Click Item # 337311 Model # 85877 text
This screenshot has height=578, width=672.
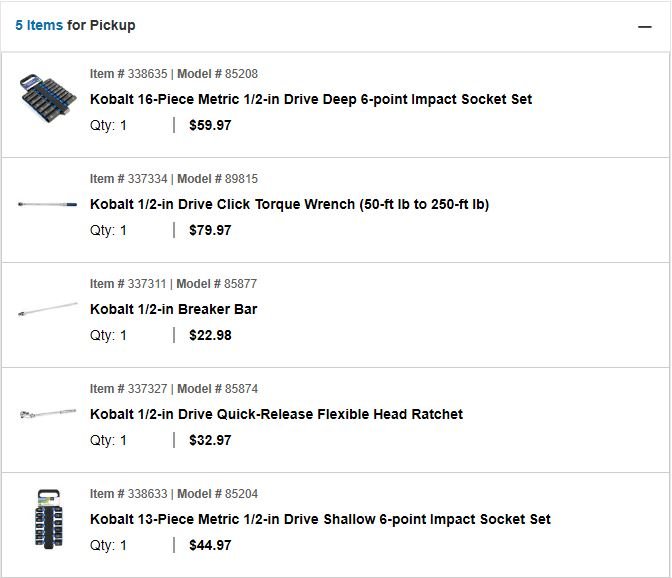tap(173, 284)
